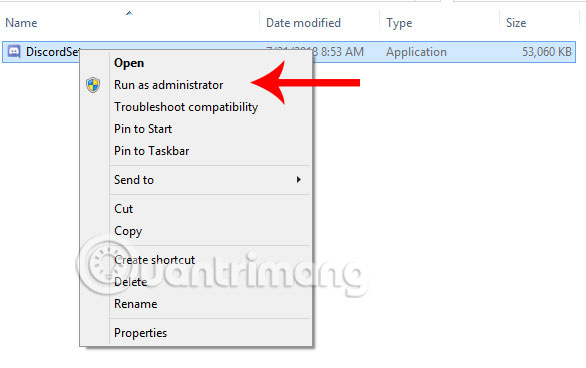Click the sort arrow above the Name column
The image size is (586, 368).
[129, 13]
